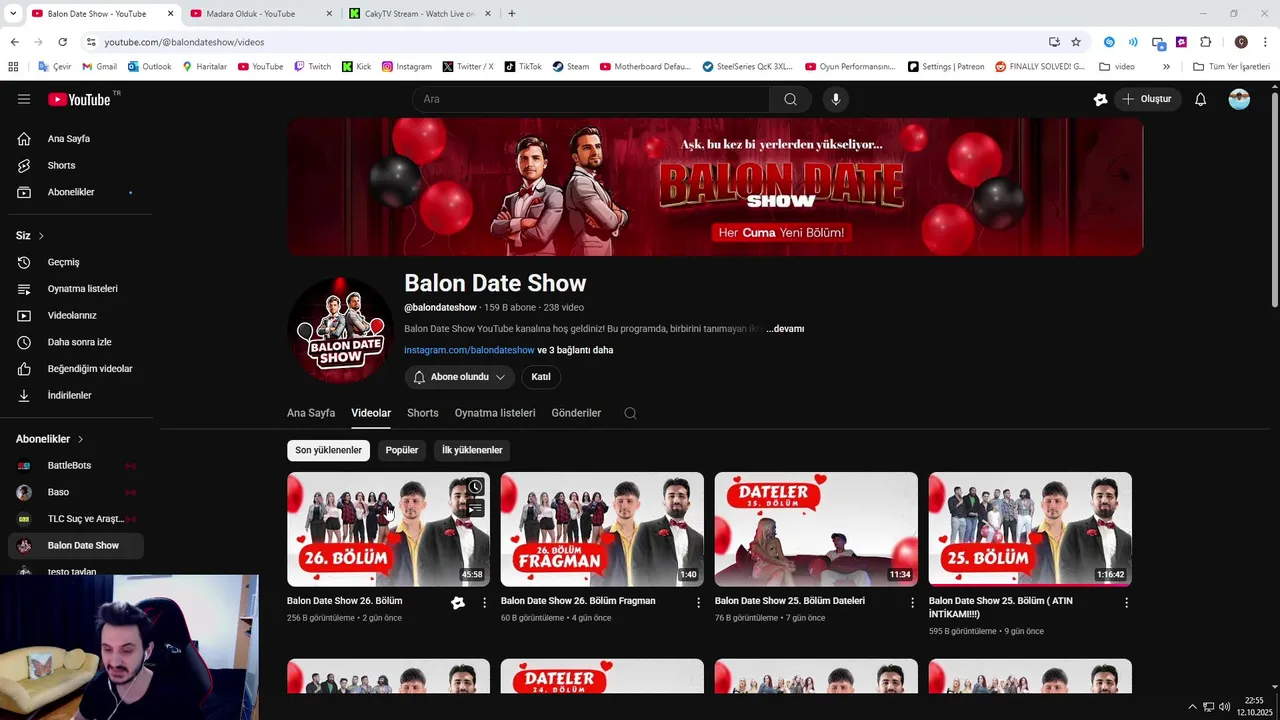Select İlk yüklenenler filter chip
Viewport: 1280px width, 720px height.
(x=472, y=450)
